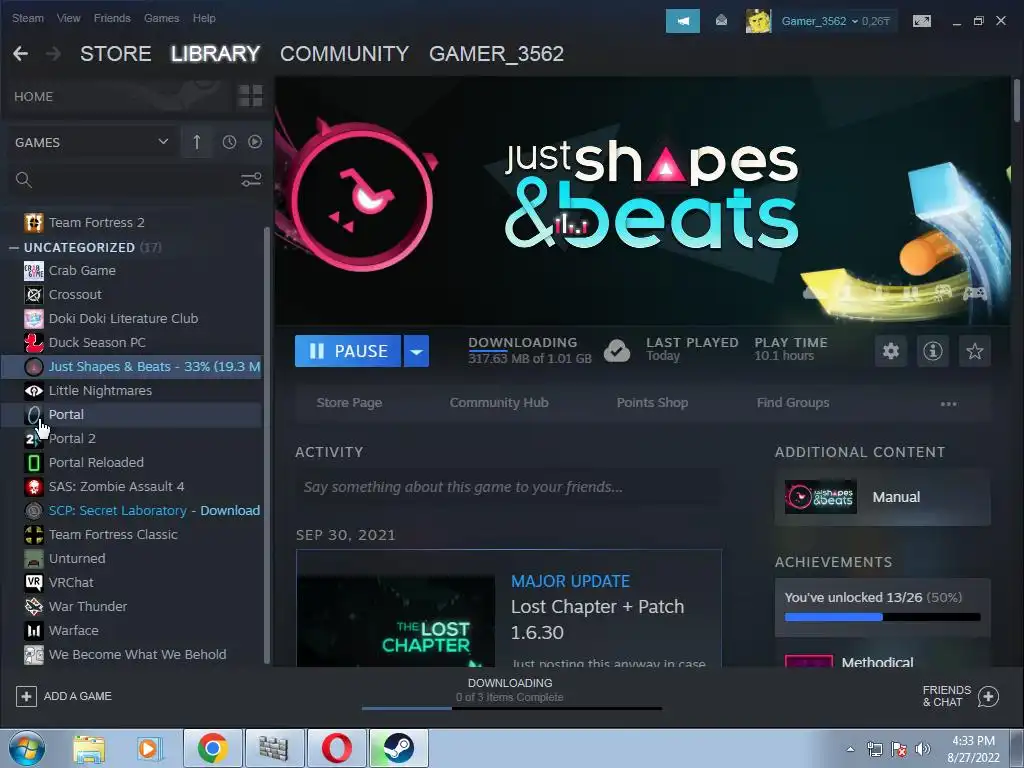
Task: Click the sort ascending arrow icon
Action: [197, 142]
